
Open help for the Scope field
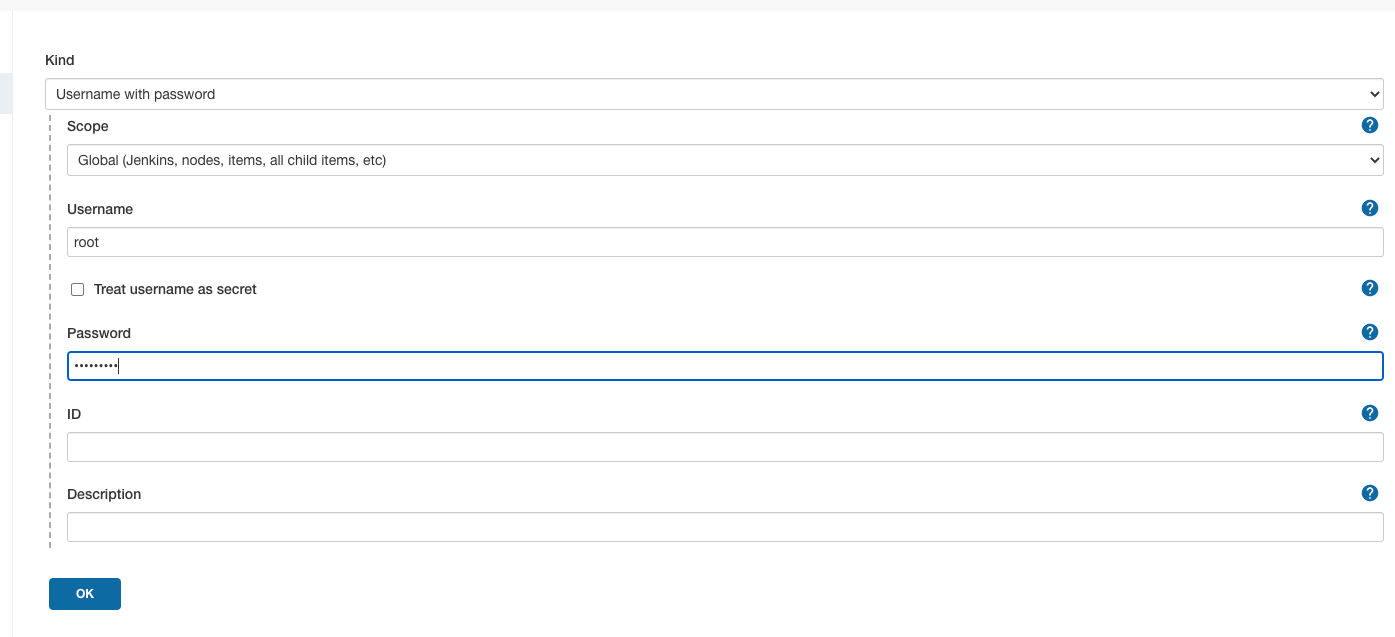(1370, 125)
